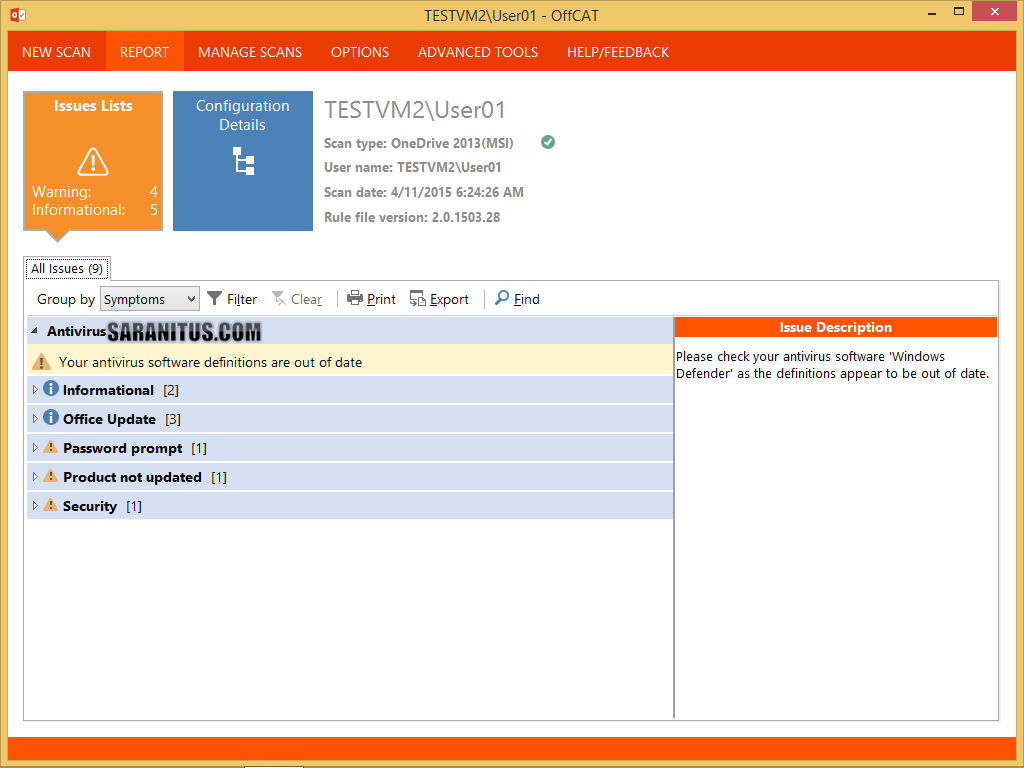Select the Antivirus group row label

click(x=76, y=331)
